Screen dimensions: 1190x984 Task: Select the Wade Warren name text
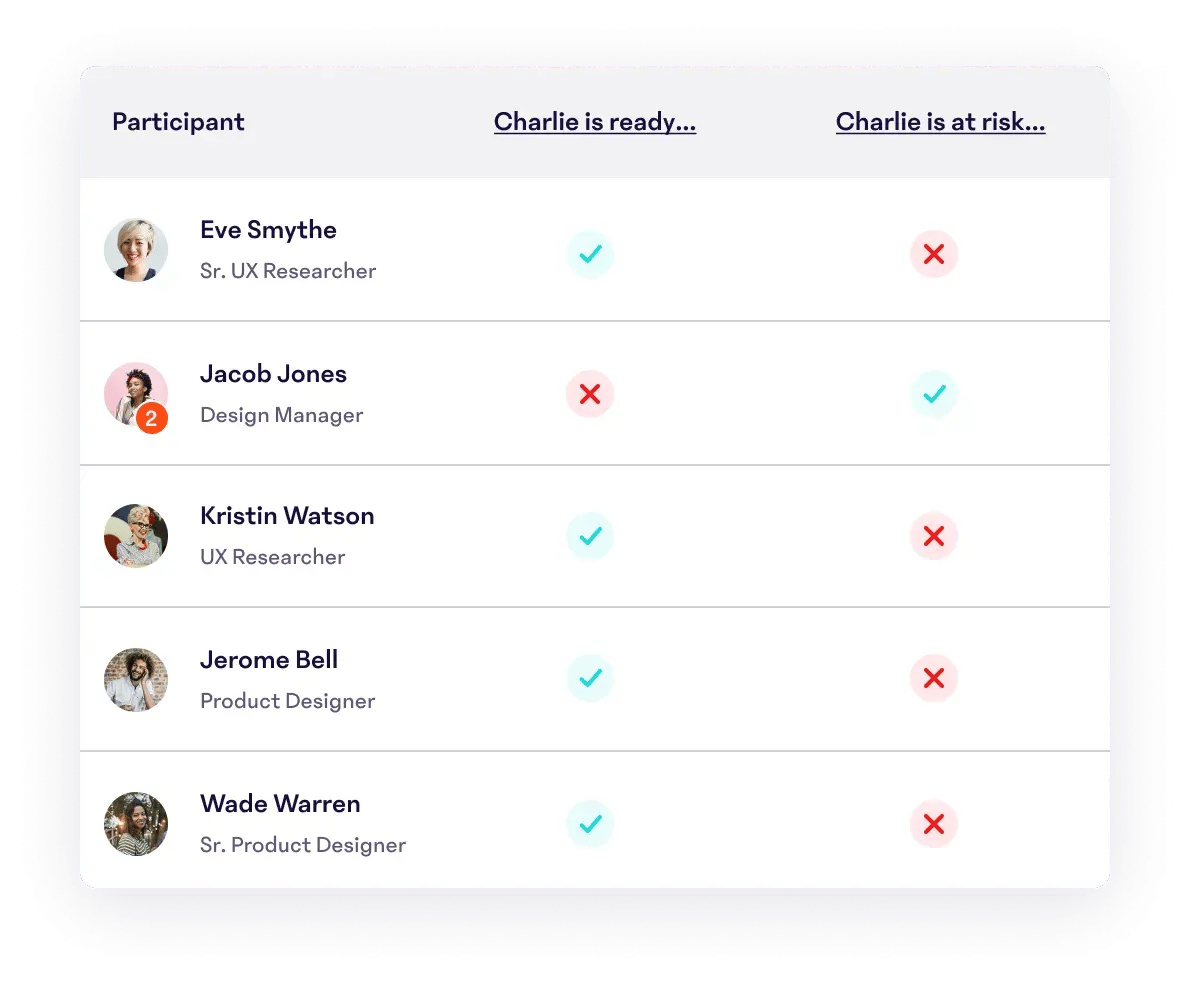coord(280,804)
